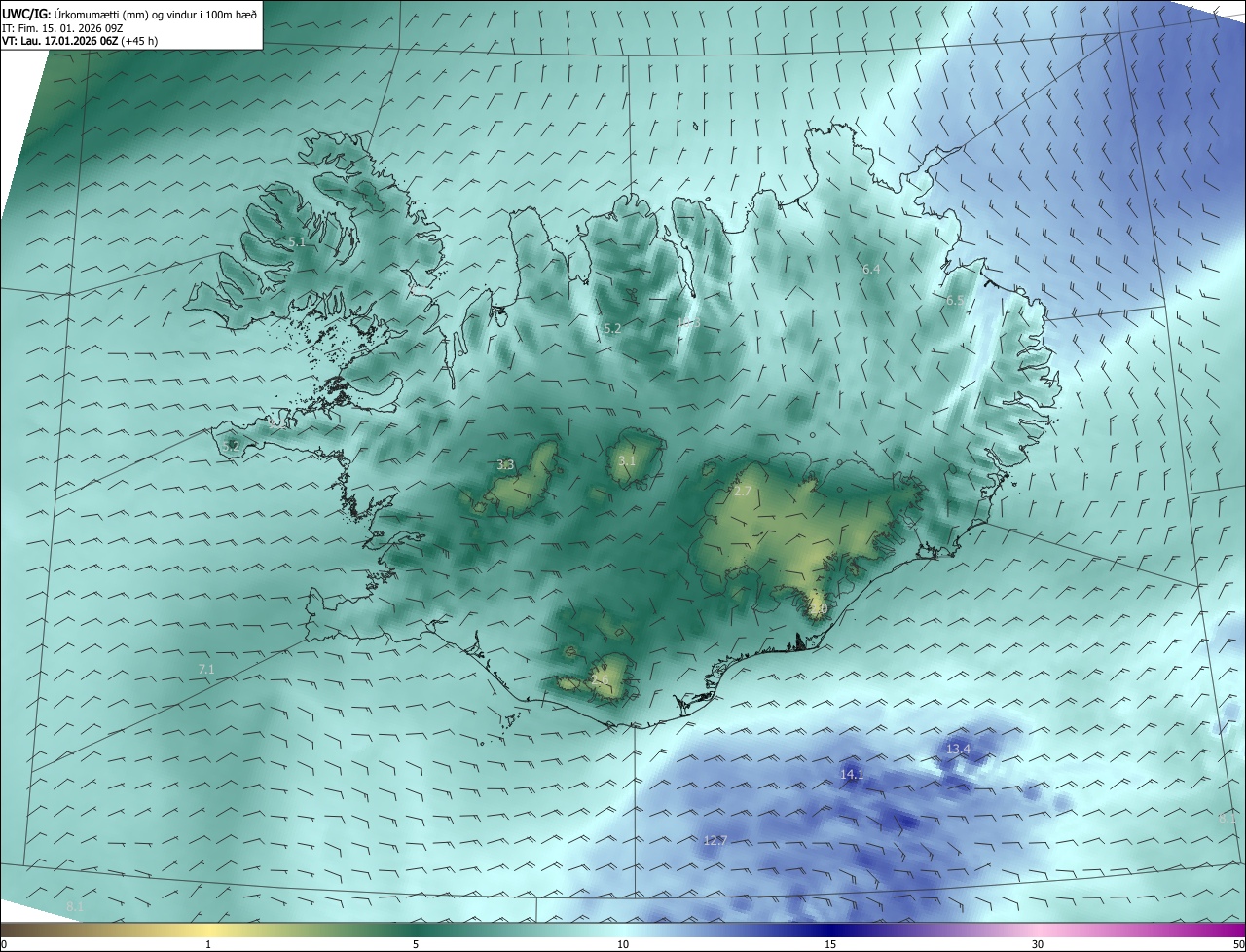Click the 50 tick on the color scale

1238,945
